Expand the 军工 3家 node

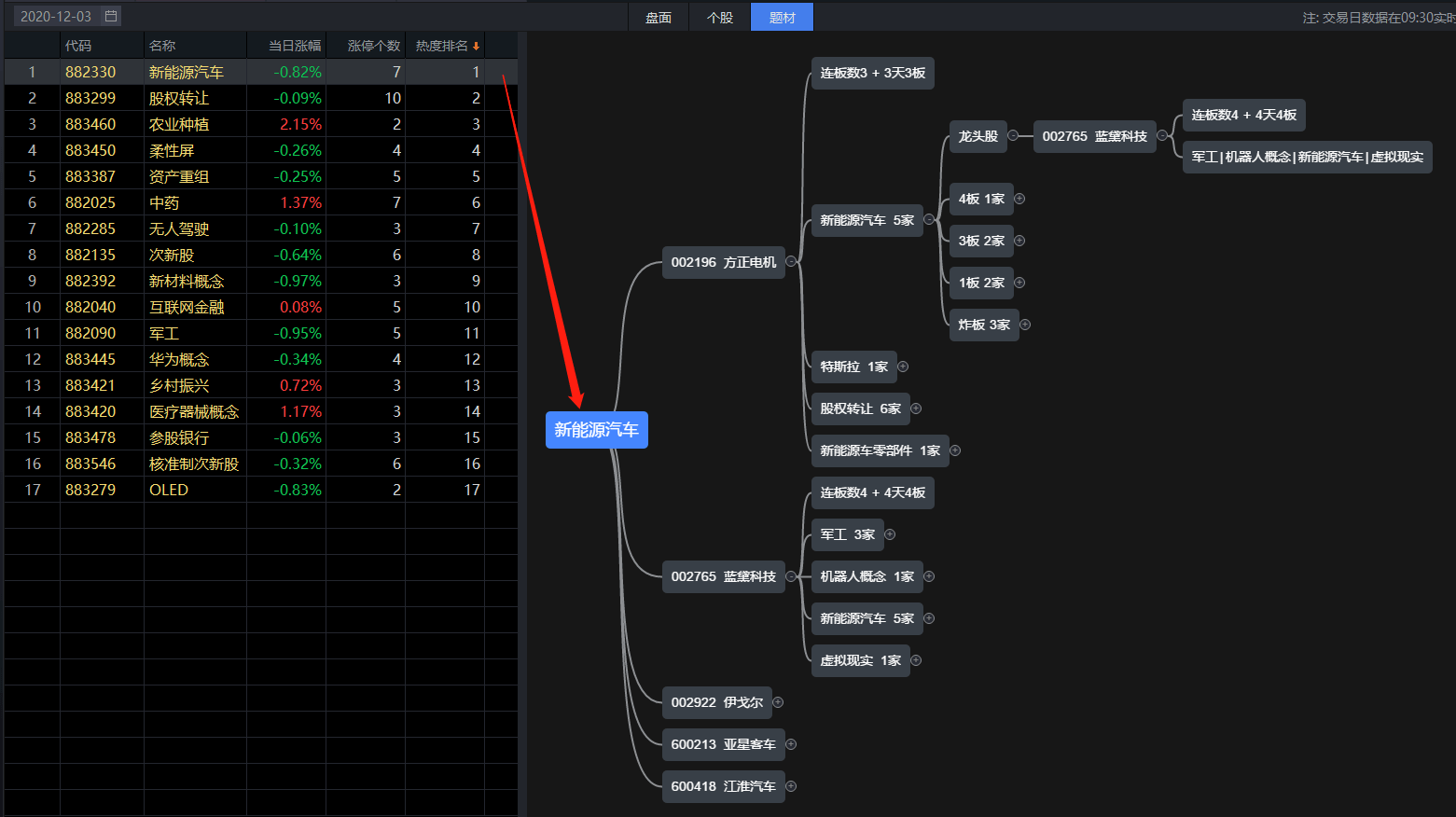[x=890, y=534]
